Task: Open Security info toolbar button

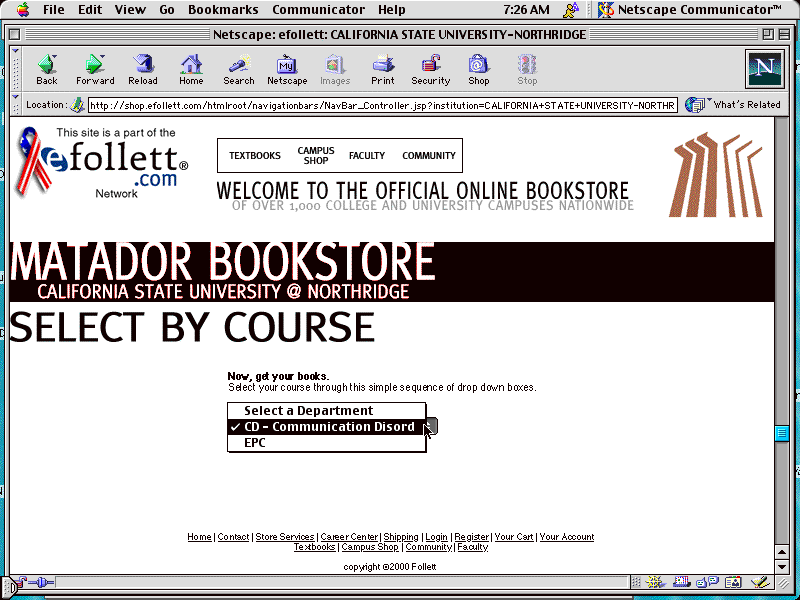Action: click(x=431, y=69)
